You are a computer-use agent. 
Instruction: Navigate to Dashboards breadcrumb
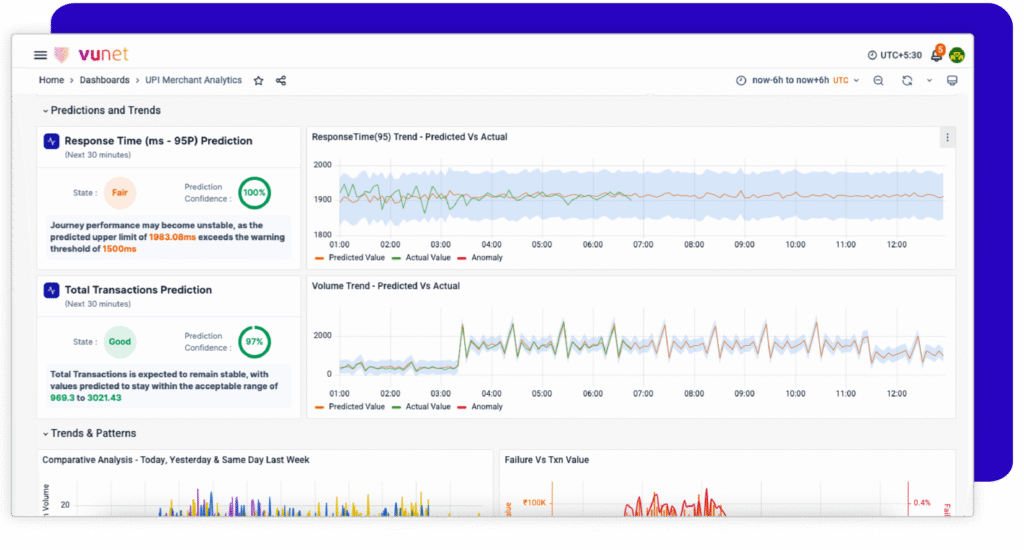[x=105, y=80]
